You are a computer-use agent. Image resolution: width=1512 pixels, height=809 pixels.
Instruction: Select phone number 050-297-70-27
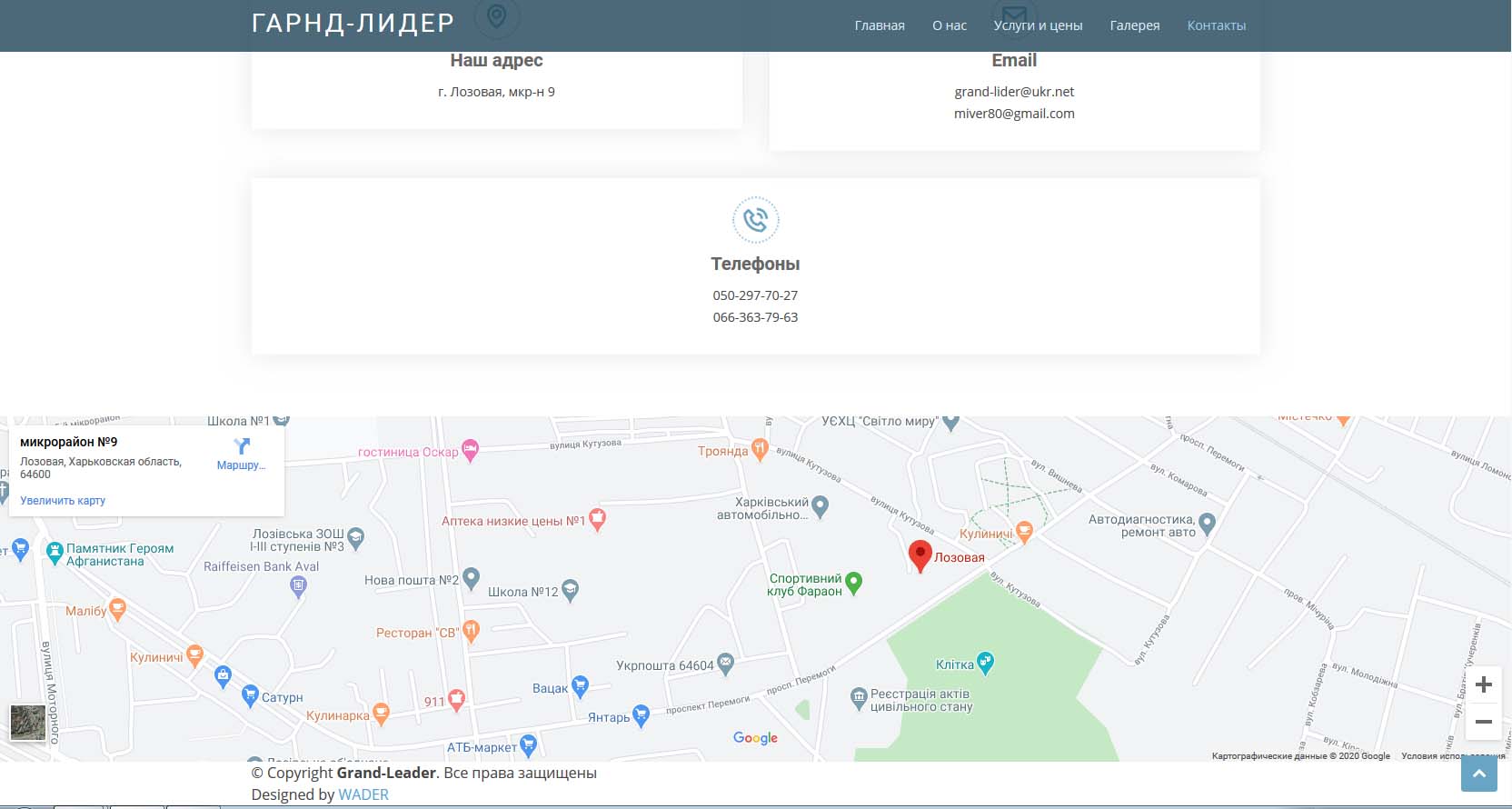(x=755, y=295)
